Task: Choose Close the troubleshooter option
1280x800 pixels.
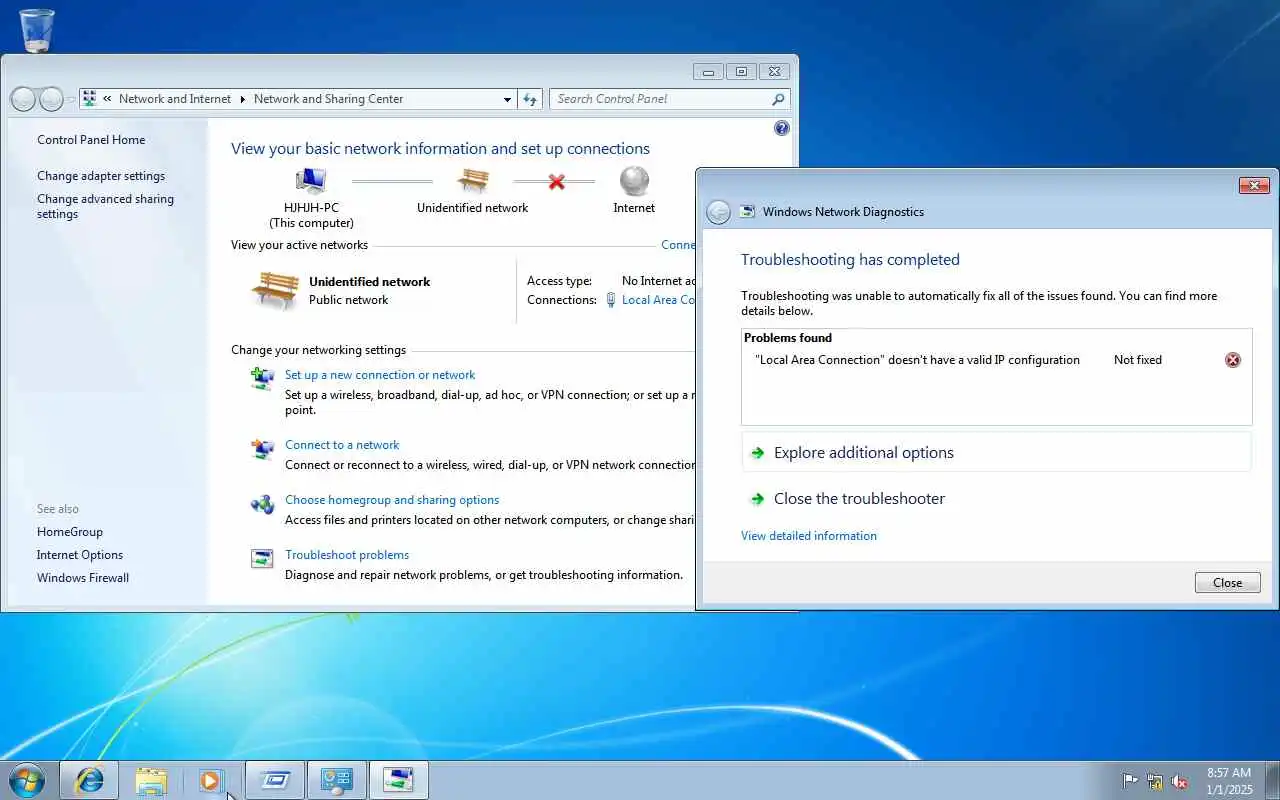Action: pos(859,499)
